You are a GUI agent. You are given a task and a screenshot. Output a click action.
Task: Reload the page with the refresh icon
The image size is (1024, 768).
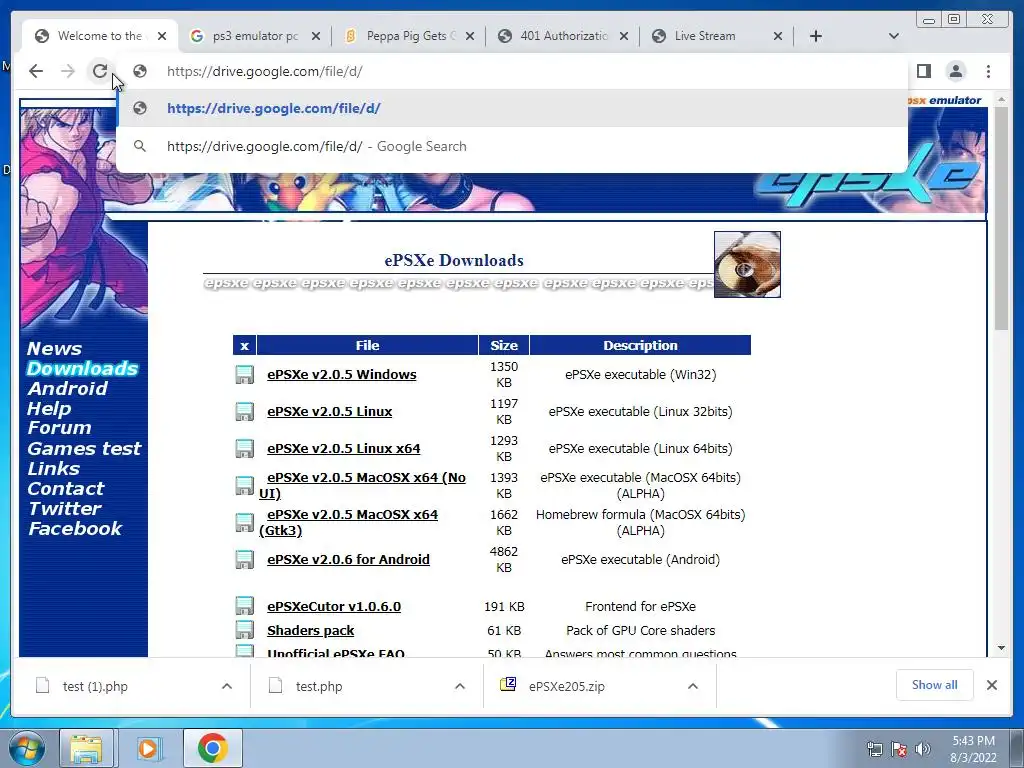click(x=99, y=71)
